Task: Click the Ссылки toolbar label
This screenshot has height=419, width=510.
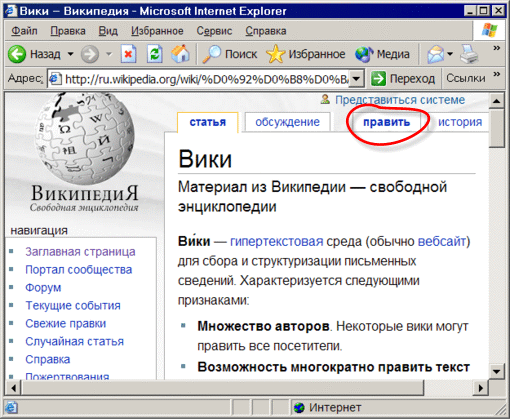Action: tap(466, 78)
